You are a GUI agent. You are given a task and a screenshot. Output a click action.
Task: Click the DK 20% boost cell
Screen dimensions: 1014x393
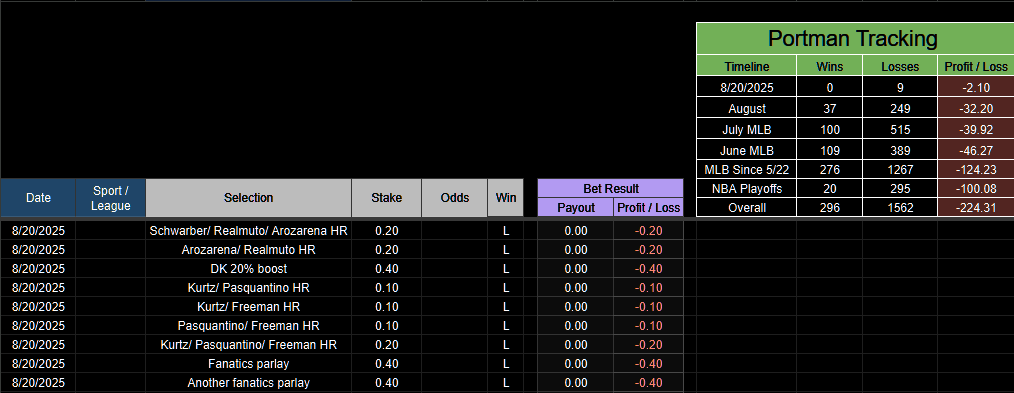tap(248, 268)
